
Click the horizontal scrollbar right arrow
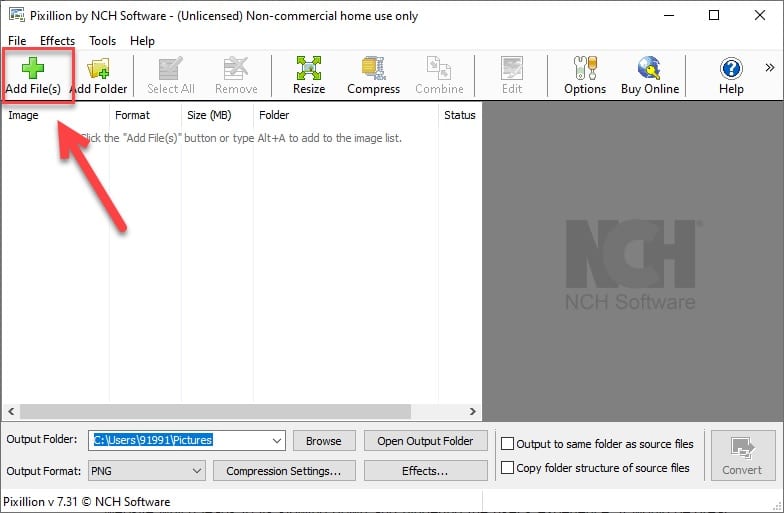point(473,412)
